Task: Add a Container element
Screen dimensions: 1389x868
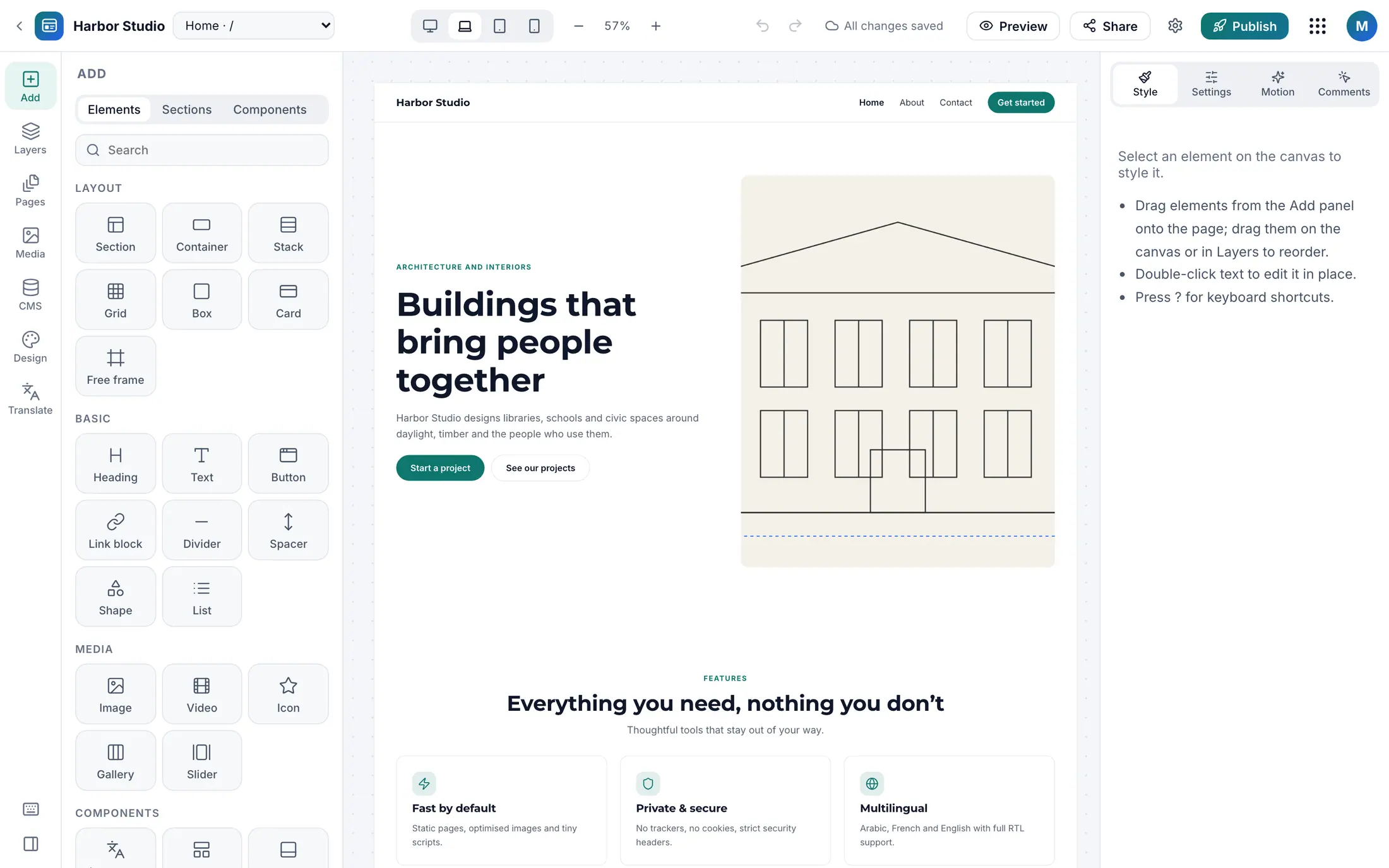Action: (202, 233)
